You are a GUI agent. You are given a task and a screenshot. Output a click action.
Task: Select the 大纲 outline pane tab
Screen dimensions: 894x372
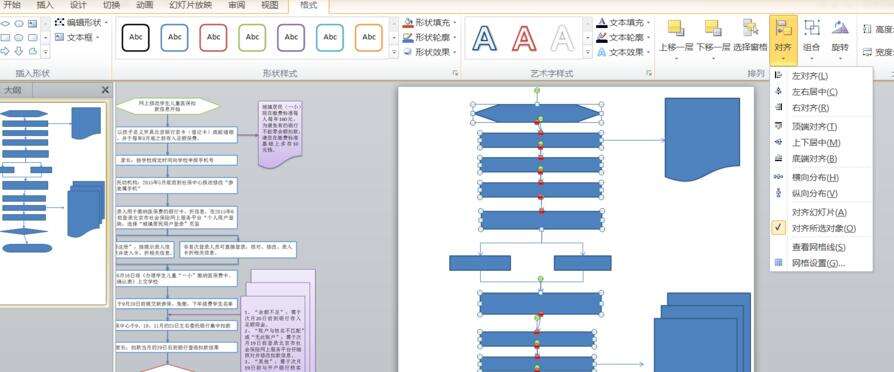(x=13, y=90)
